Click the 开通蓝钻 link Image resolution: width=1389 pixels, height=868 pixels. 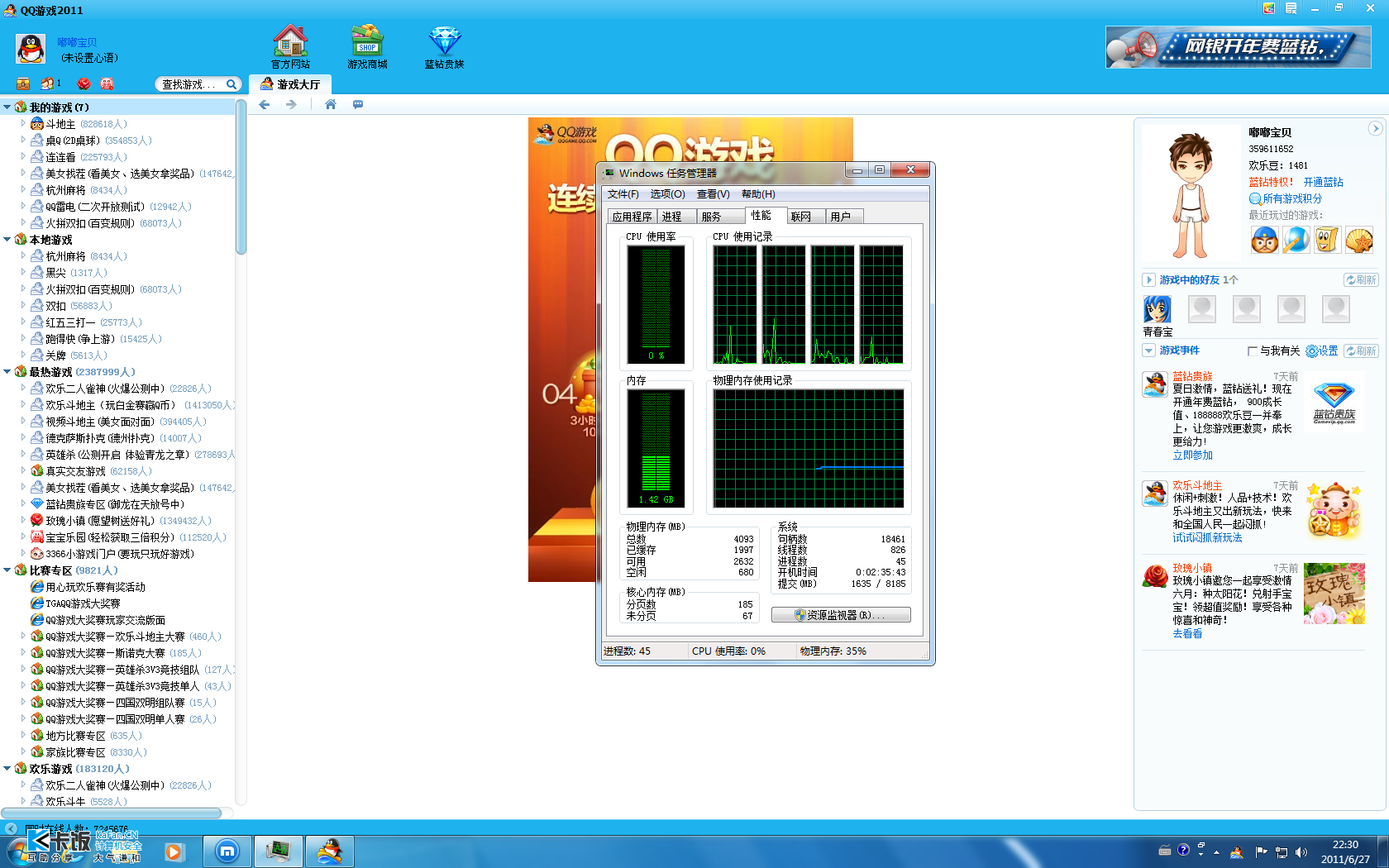click(1323, 182)
